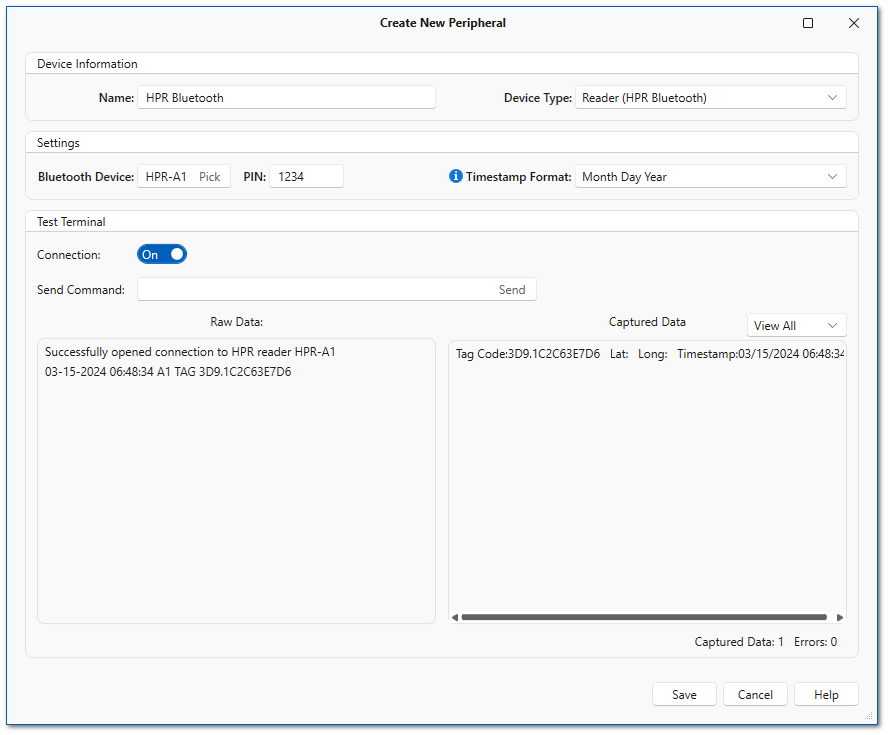Click the 'Raw Data:' label
The width and height of the screenshot is (888, 735).
coord(237,322)
